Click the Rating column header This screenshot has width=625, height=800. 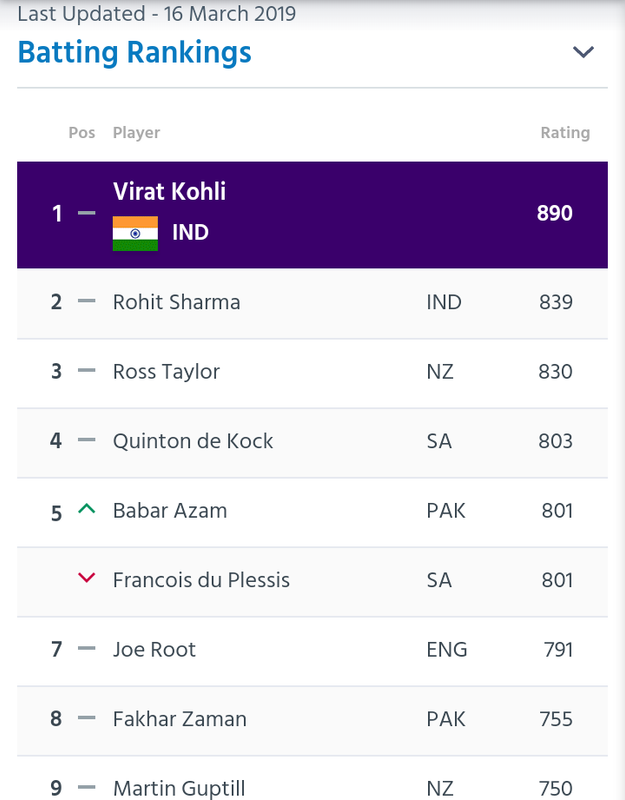pos(565,133)
